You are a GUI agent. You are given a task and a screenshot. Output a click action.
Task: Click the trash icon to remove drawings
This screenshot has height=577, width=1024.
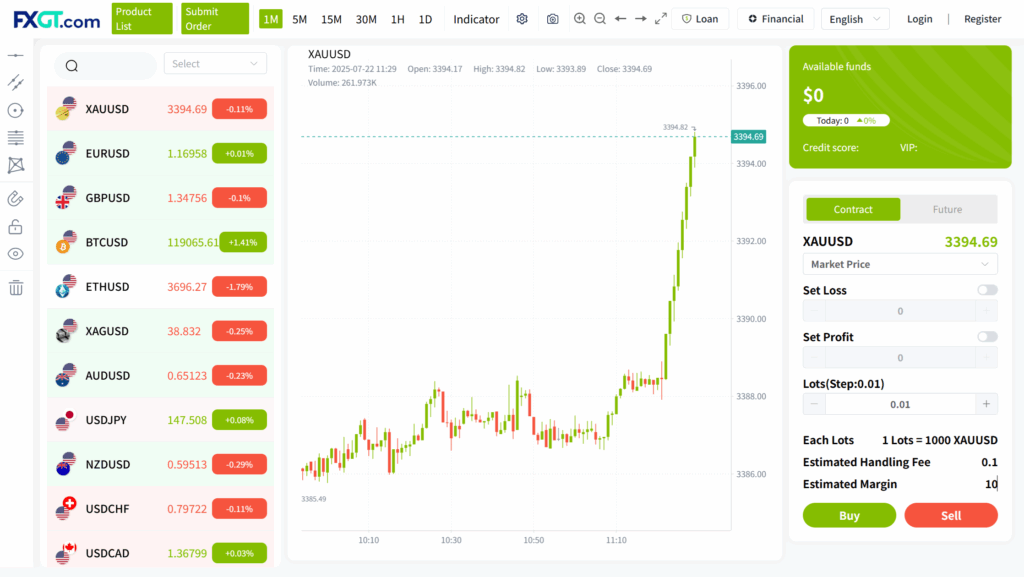(x=15, y=288)
